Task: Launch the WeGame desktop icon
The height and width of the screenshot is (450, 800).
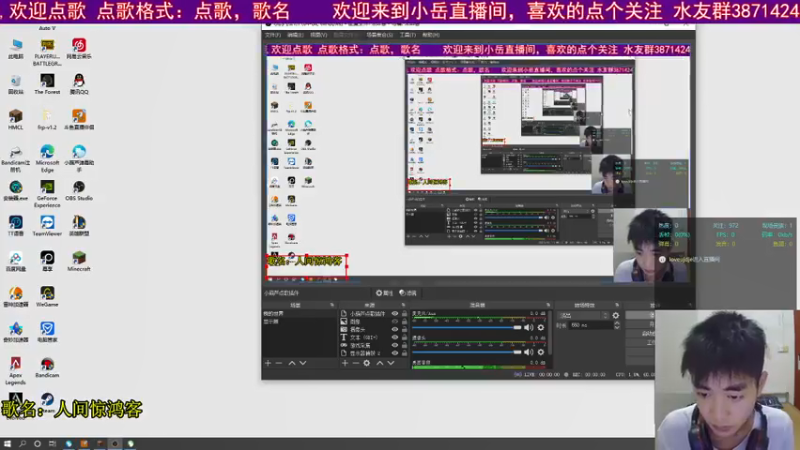Action: [x=47, y=297]
